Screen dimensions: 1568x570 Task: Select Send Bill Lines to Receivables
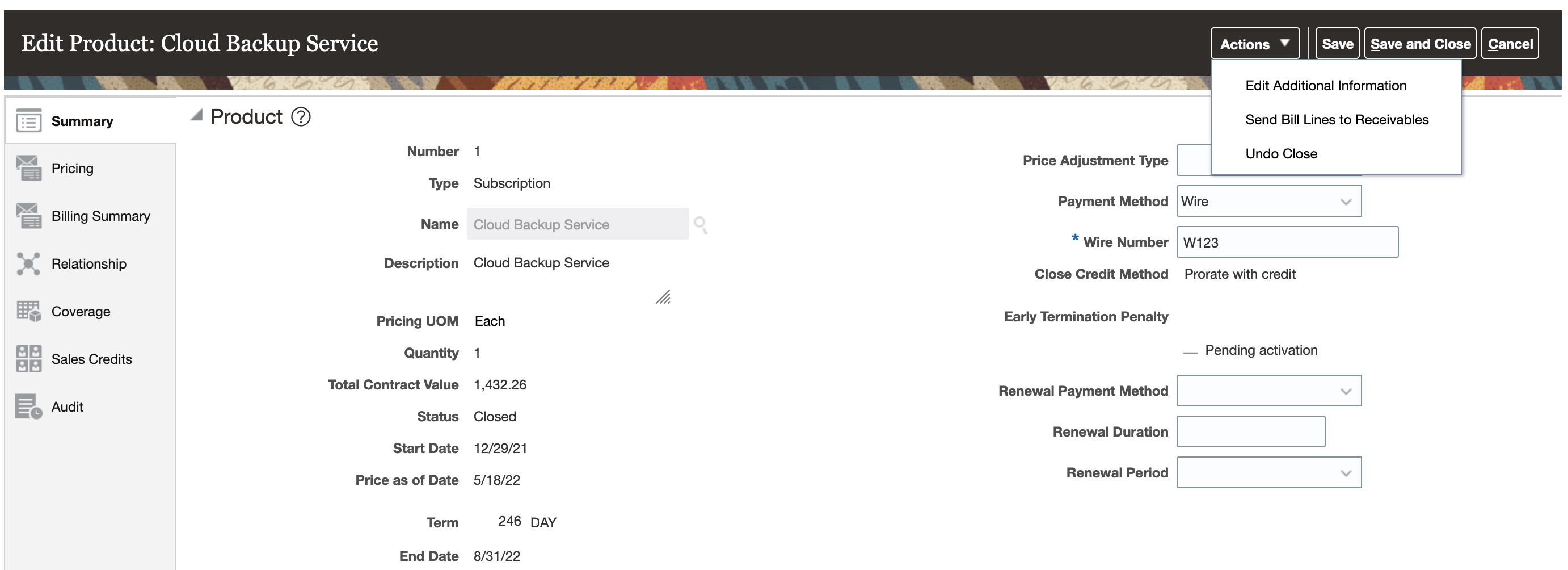(x=1336, y=120)
